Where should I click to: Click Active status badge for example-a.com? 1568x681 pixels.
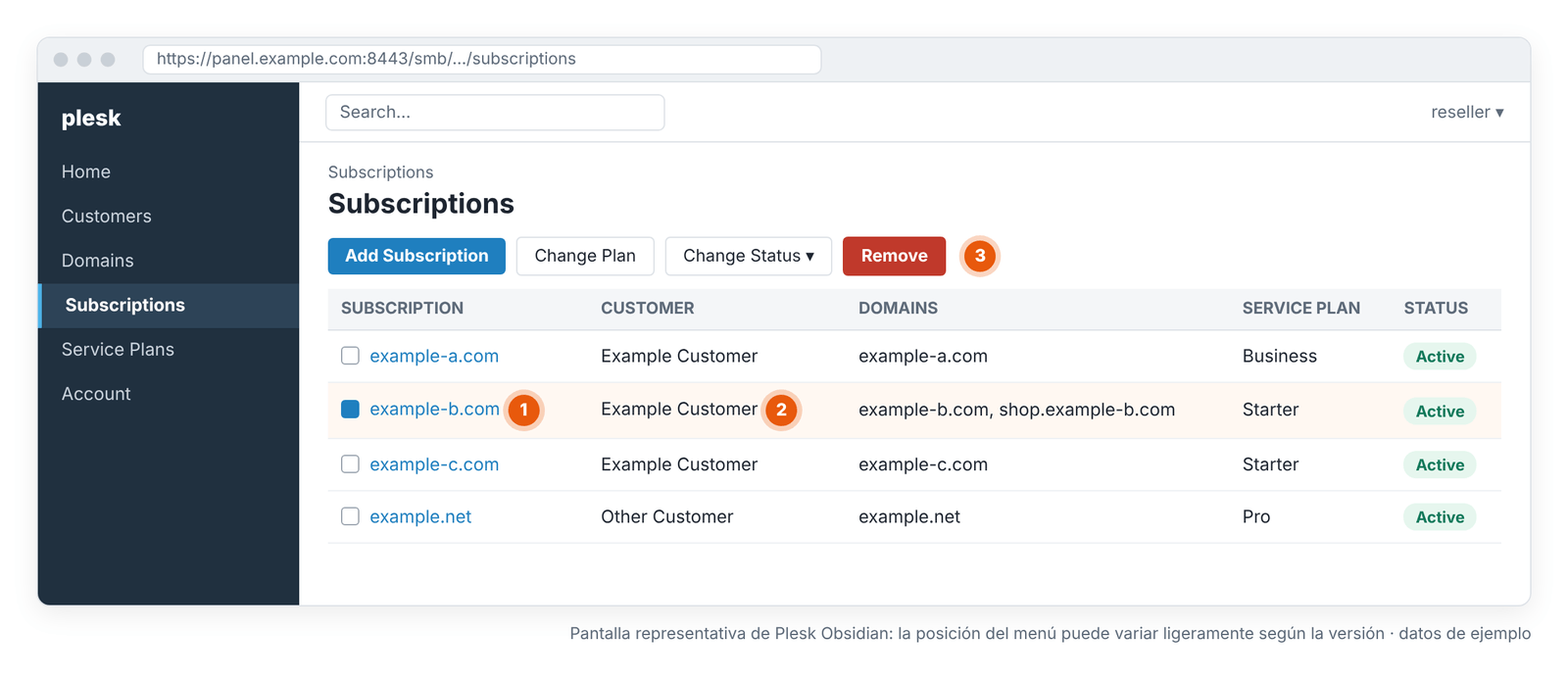(1440, 357)
